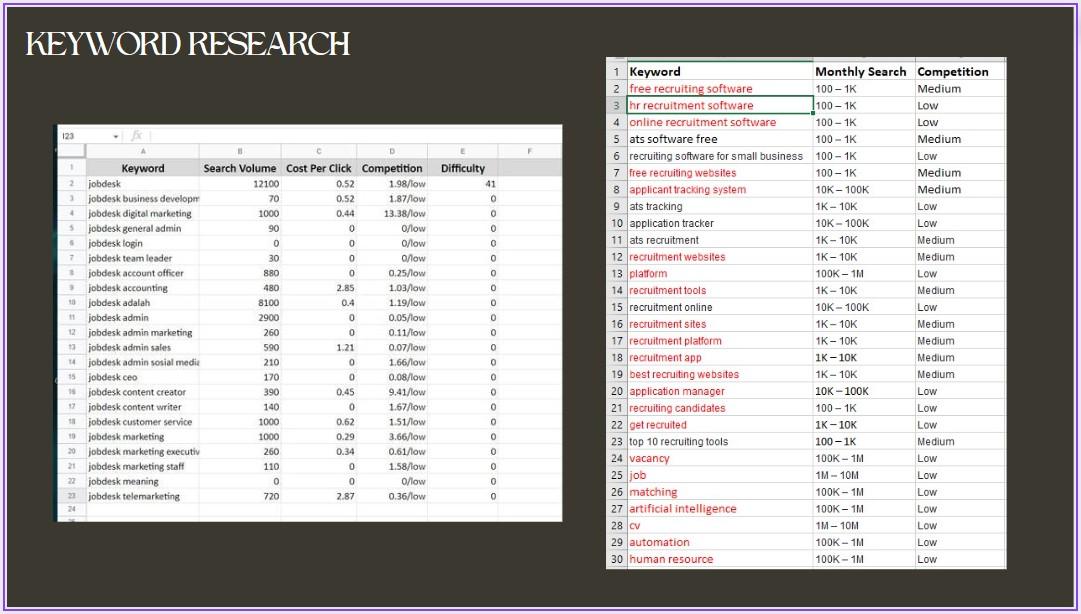The image size is (1081, 614).
Task: Click the select-all corner of left sheet
Action: [x=70, y=152]
